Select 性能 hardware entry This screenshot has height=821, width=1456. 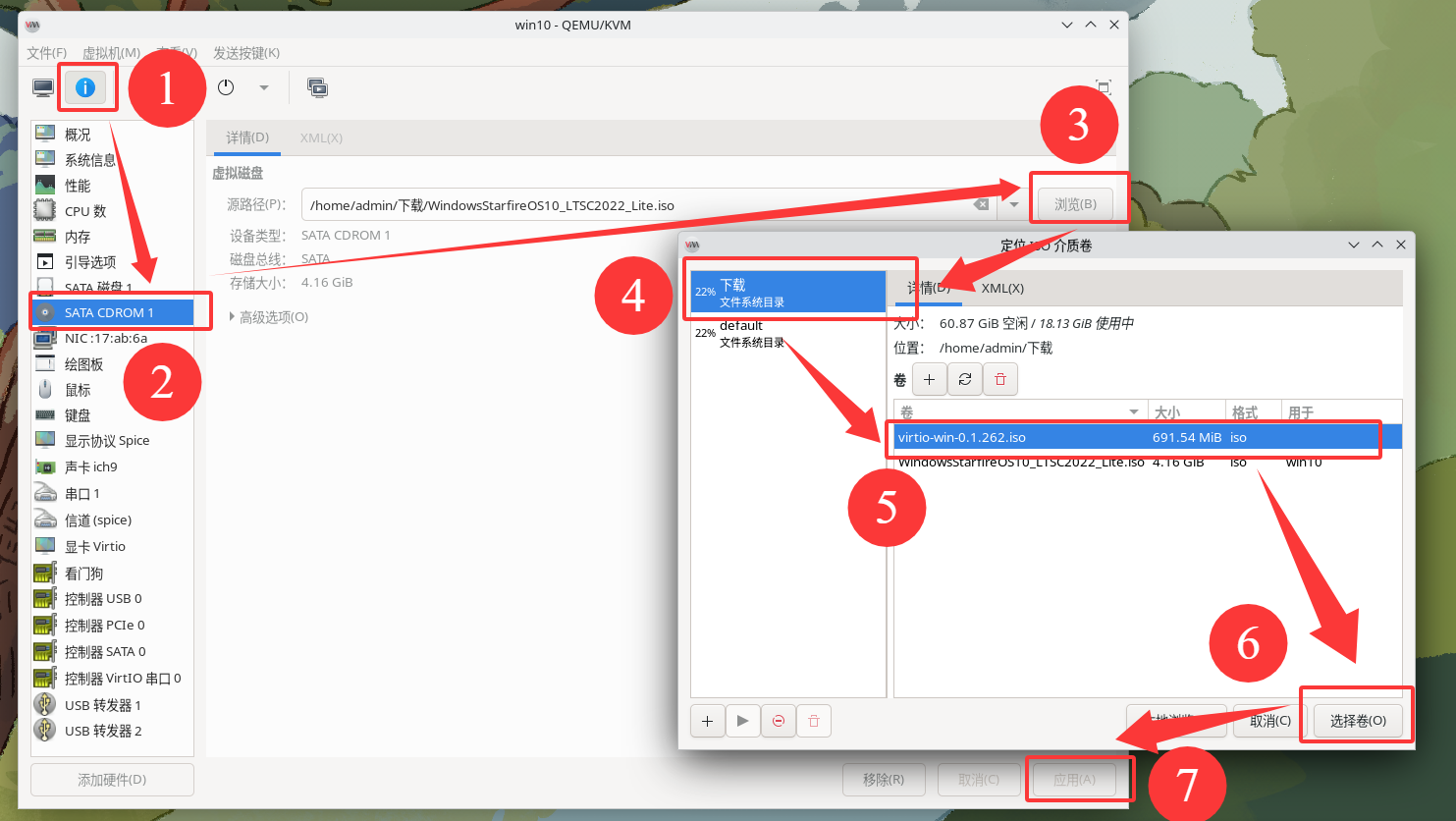[x=112, y=186]
